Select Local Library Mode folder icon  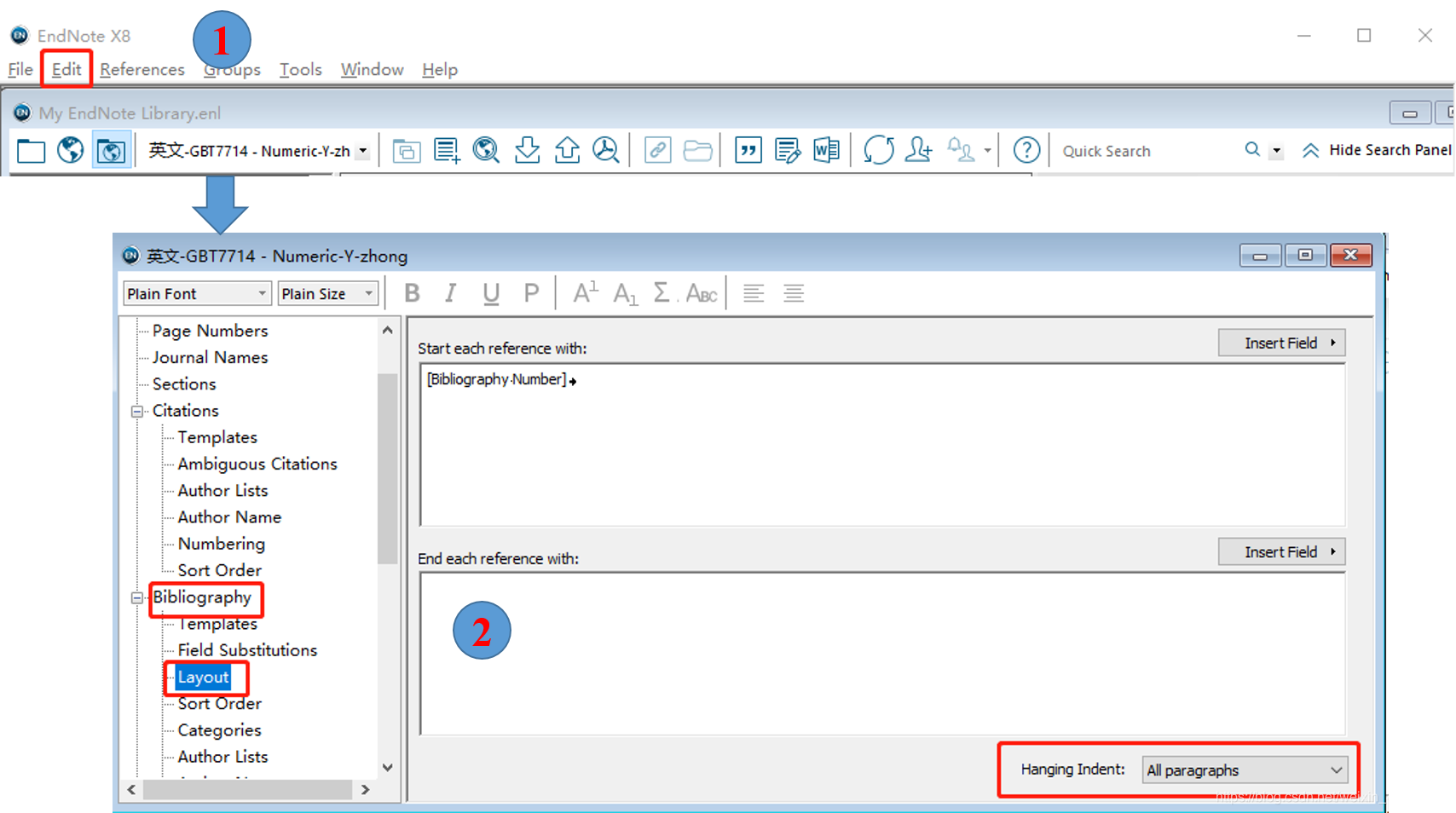tap(32, 151)
